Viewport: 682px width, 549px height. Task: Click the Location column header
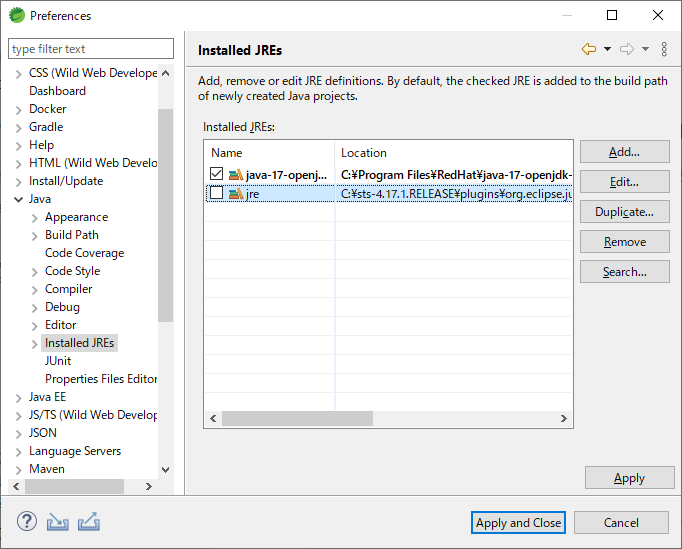454,153
